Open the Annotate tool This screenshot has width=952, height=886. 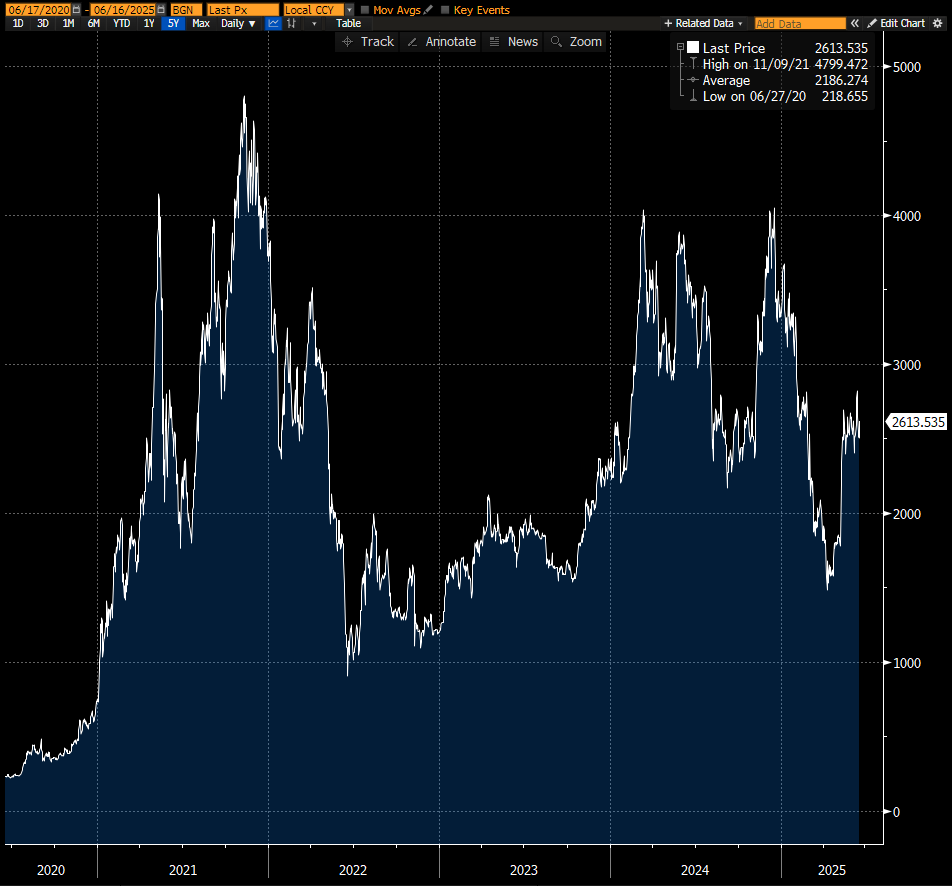tap(440, 41)
